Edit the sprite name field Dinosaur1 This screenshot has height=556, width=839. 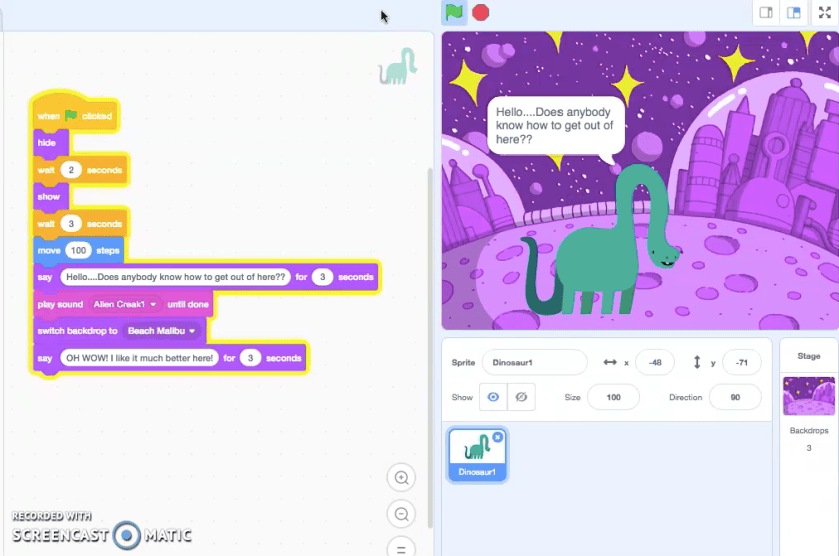(534, 362)
